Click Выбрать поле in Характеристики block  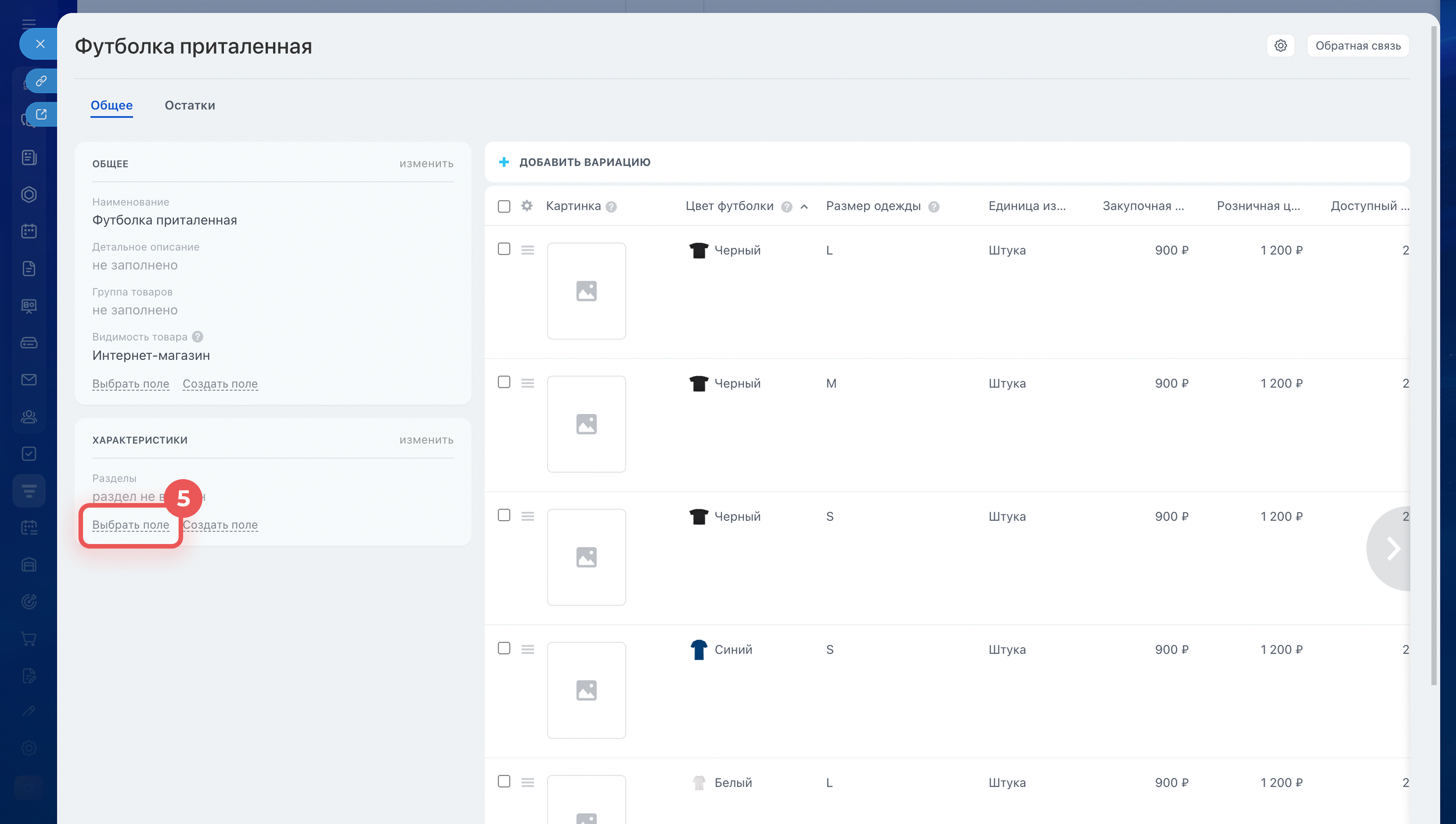click(x=130, y=525)
